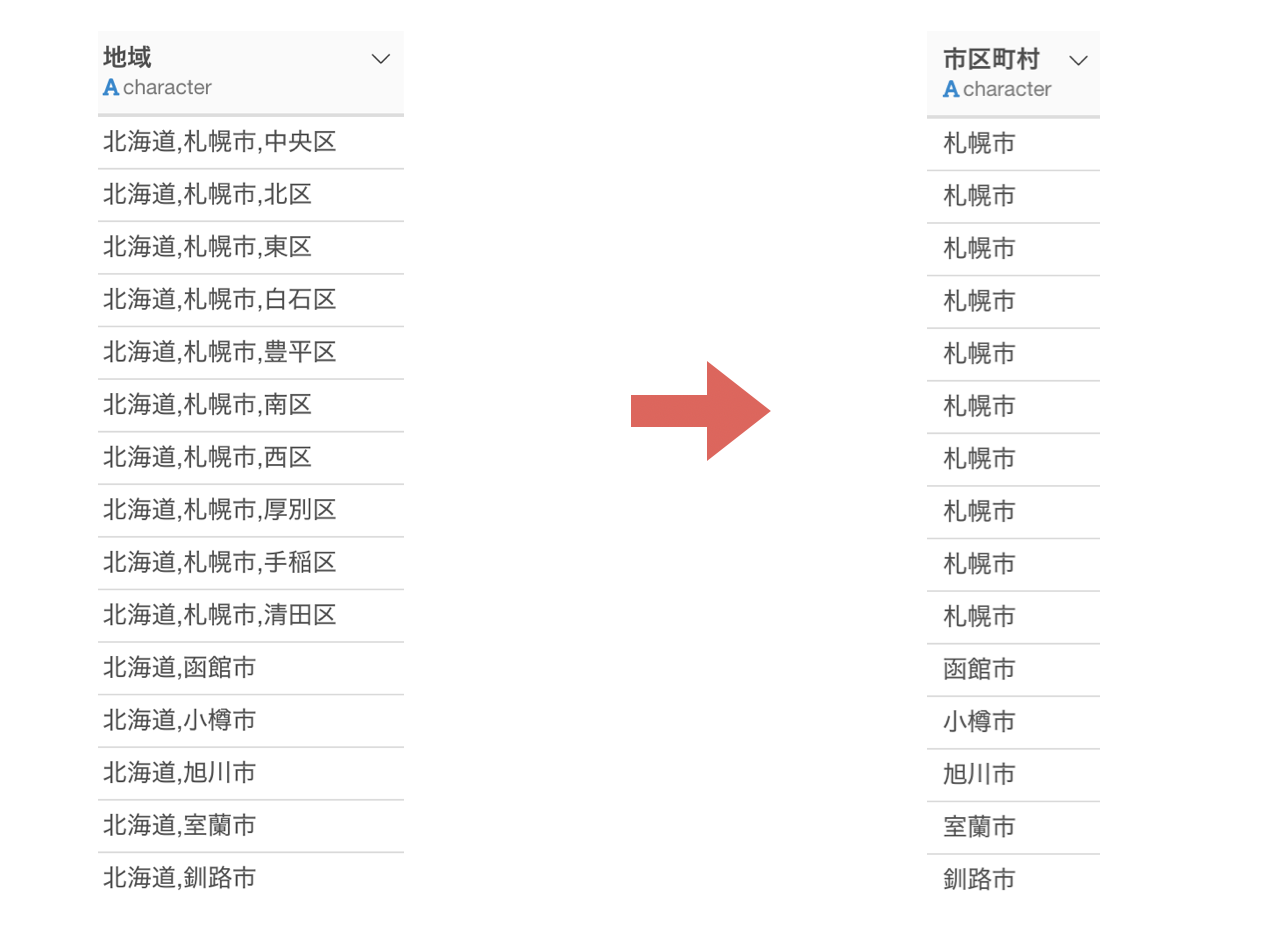1284x930 pixels.
Task: Open the 地域 column dropdown chevron
Action: pos(380,59)
